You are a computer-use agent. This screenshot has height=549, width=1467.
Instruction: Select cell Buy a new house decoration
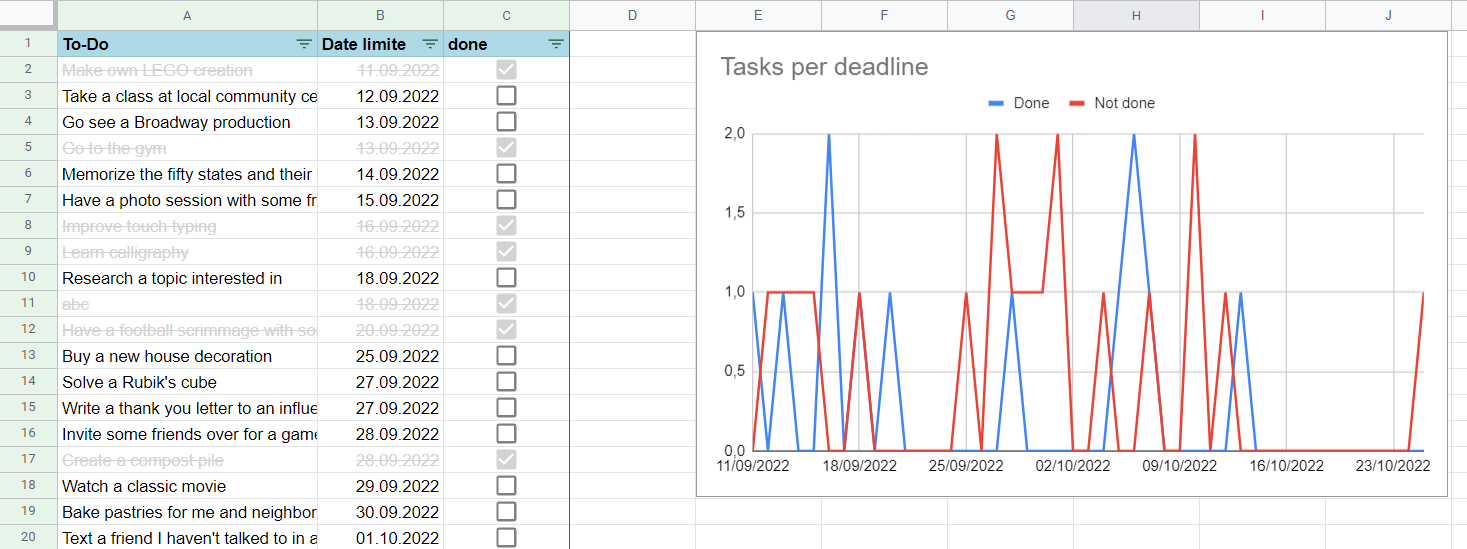click(x=188, y=356)
